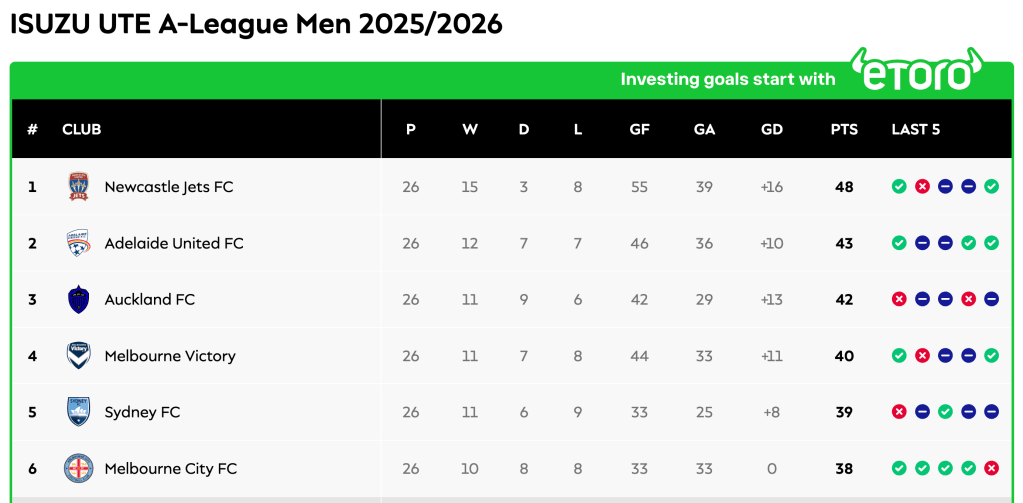
Task: Click 'Investing goals start with' banner text
Action: (x=728, y=79)
